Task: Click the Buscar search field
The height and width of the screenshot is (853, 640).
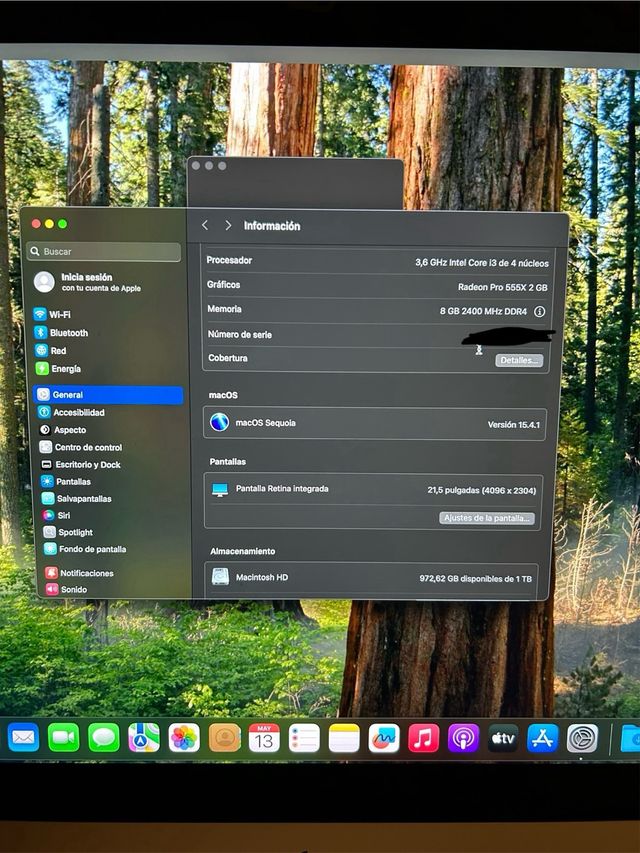Action: coord(104,251)
